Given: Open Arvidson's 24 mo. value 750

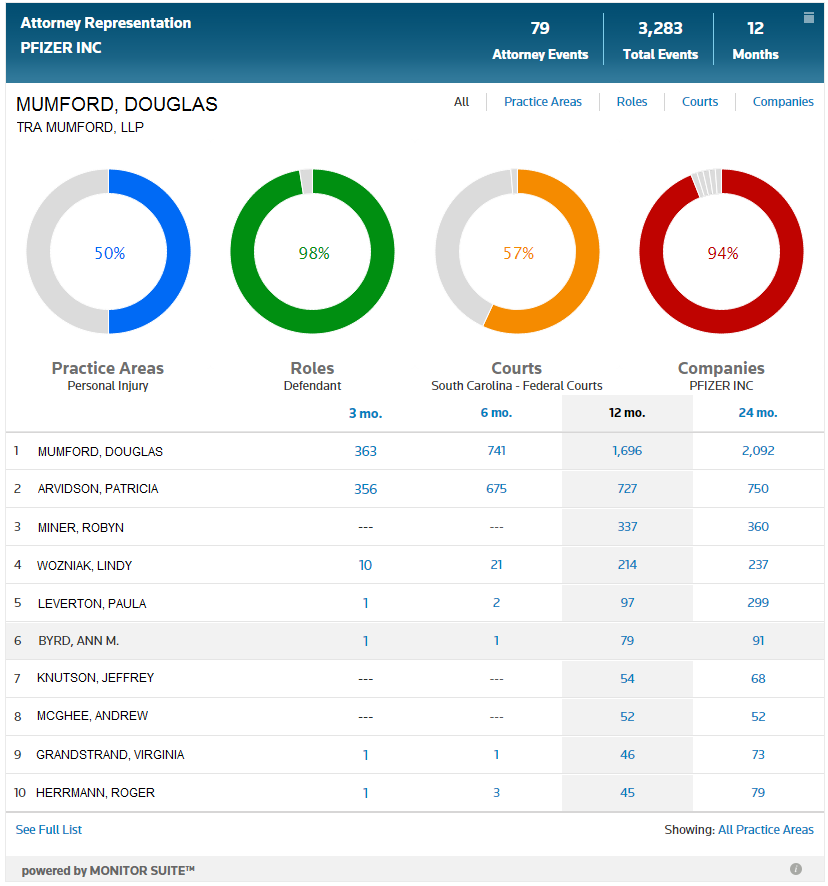Looking at the screenshot, I should point(758,488).
